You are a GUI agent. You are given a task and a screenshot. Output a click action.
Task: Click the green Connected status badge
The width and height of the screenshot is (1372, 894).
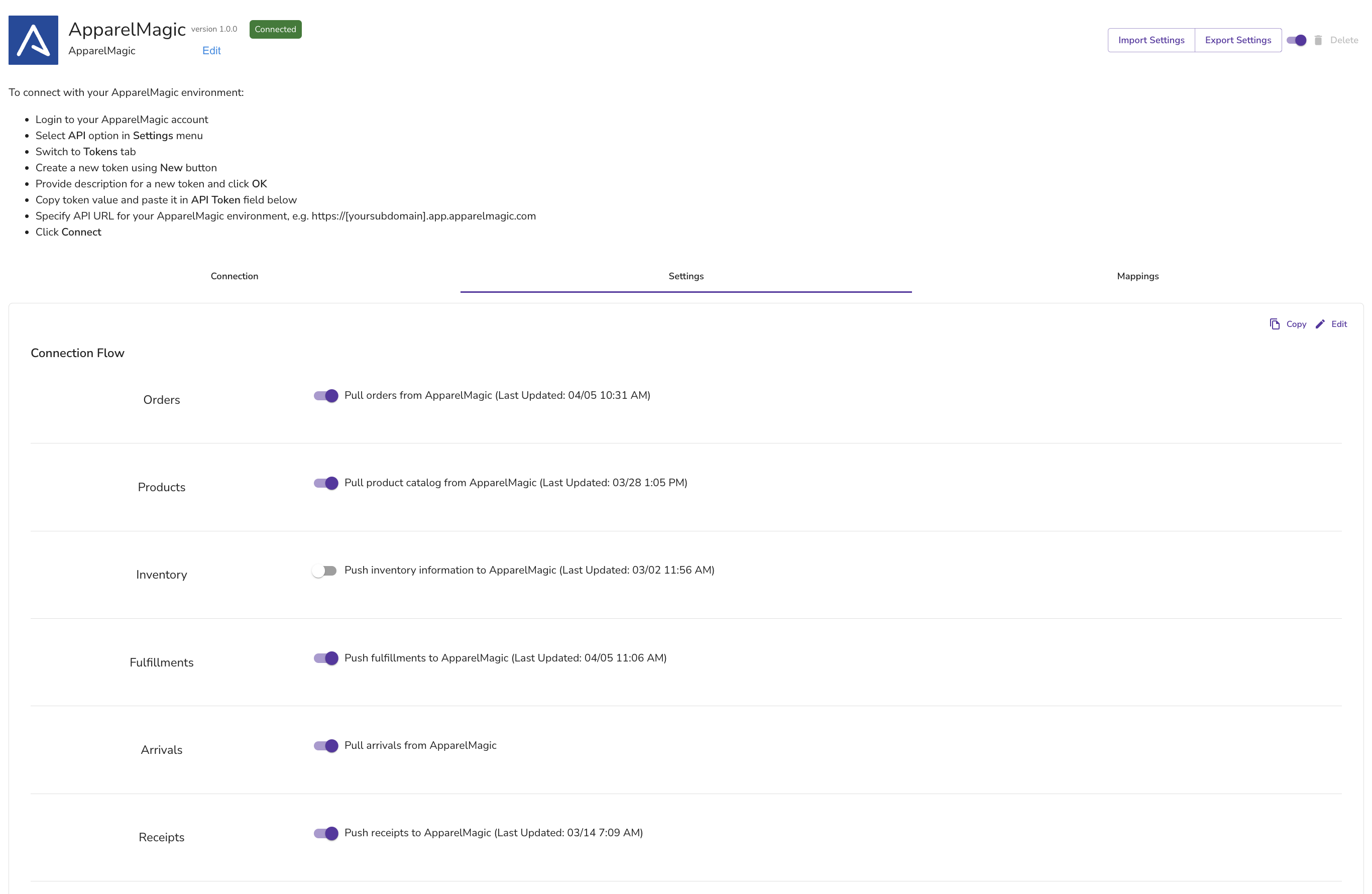coord(276,30)
